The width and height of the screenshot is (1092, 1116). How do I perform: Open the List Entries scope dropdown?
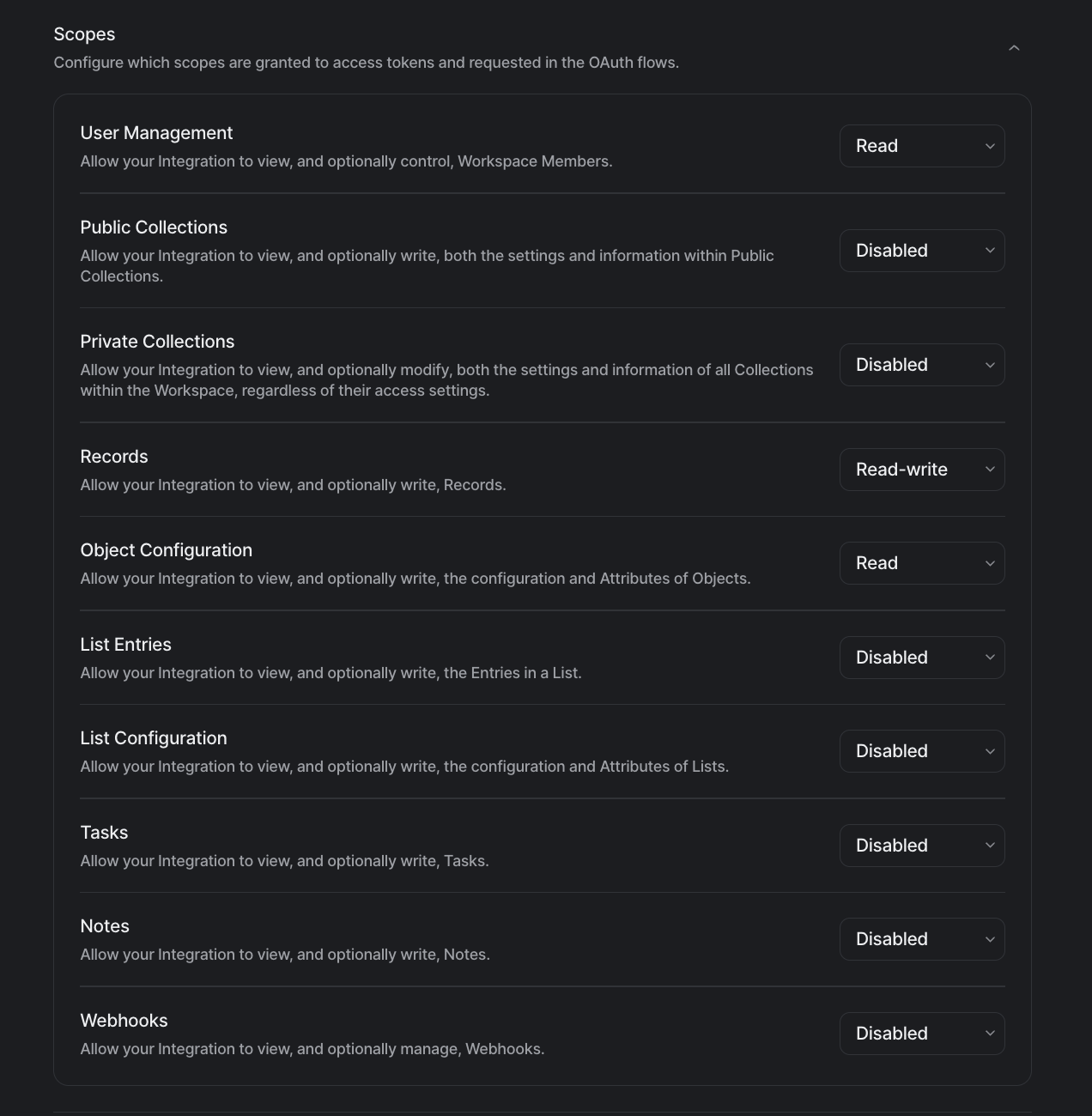click(x=921, y=658)
